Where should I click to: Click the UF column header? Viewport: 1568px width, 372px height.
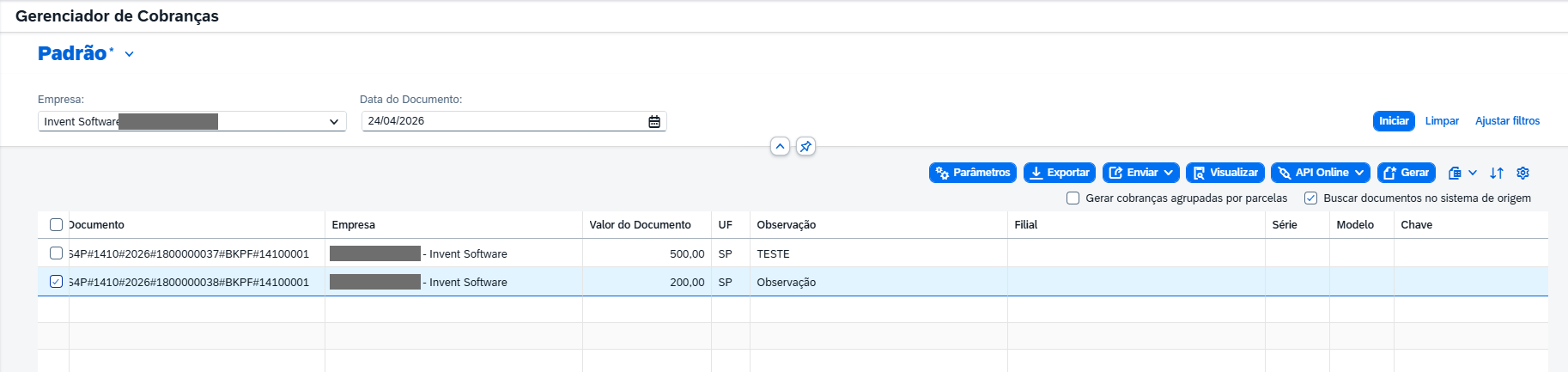pos(731,225)
